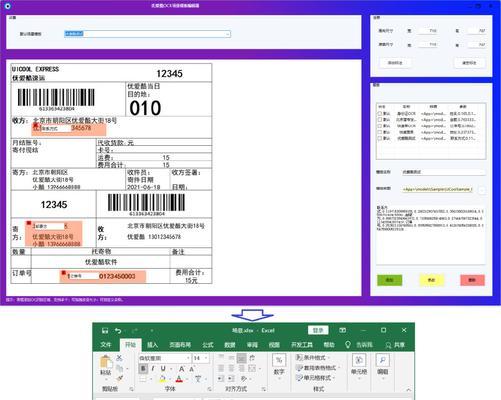
Task: Open Format as Table dropdown
Action: coord(317,368)
